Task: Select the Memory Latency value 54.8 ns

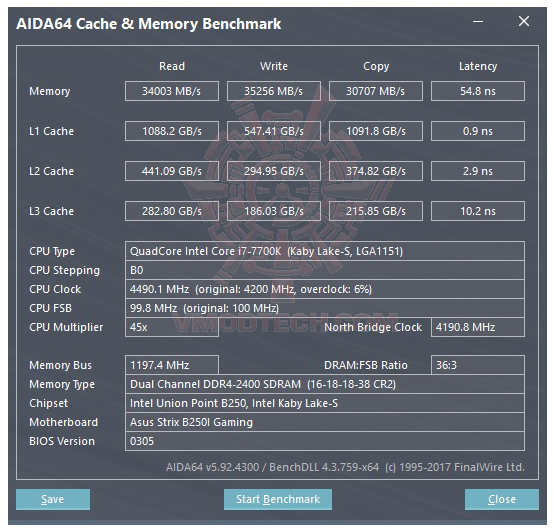Action: 478,91
